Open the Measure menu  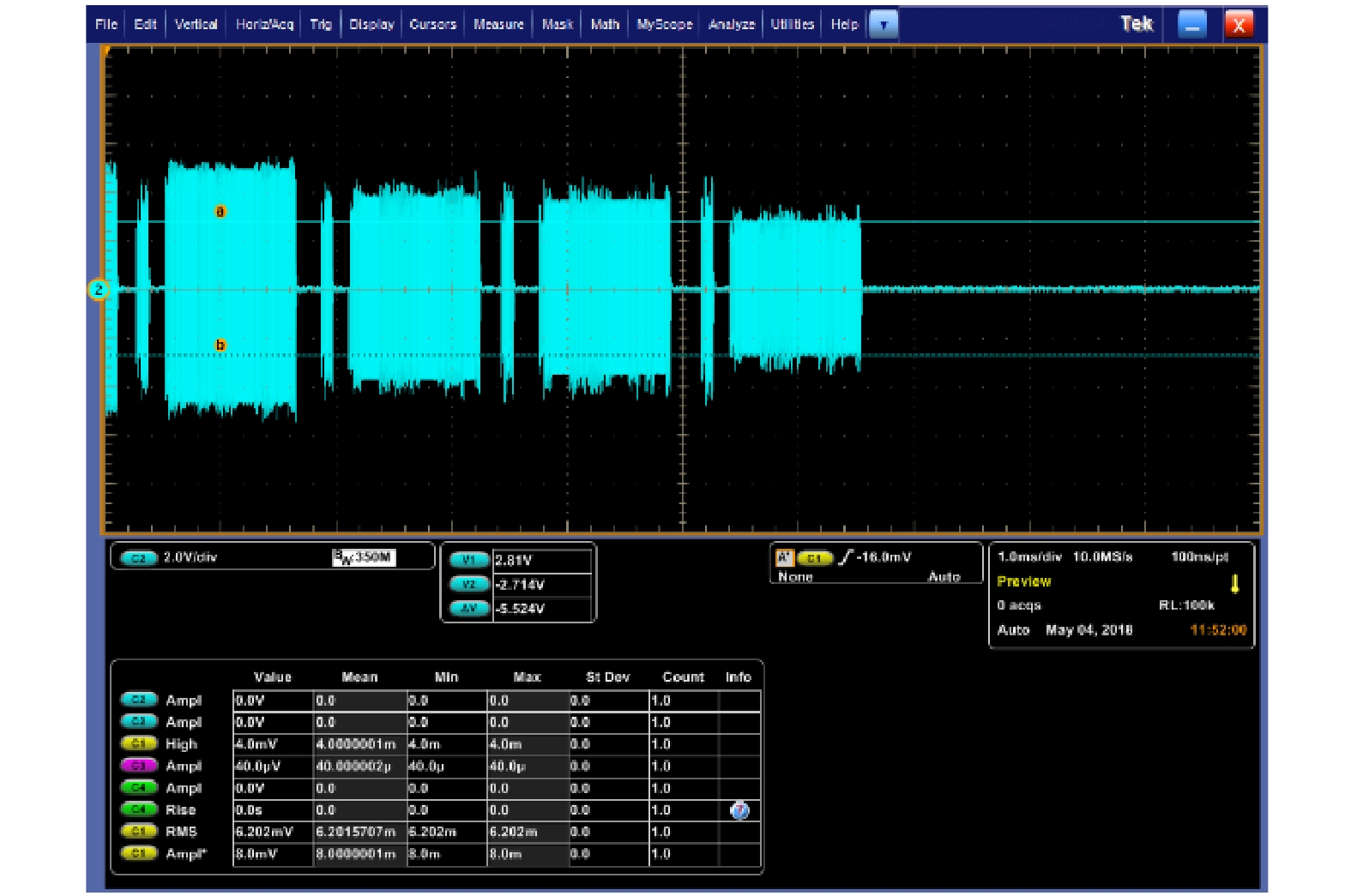(x=498, y=25)
